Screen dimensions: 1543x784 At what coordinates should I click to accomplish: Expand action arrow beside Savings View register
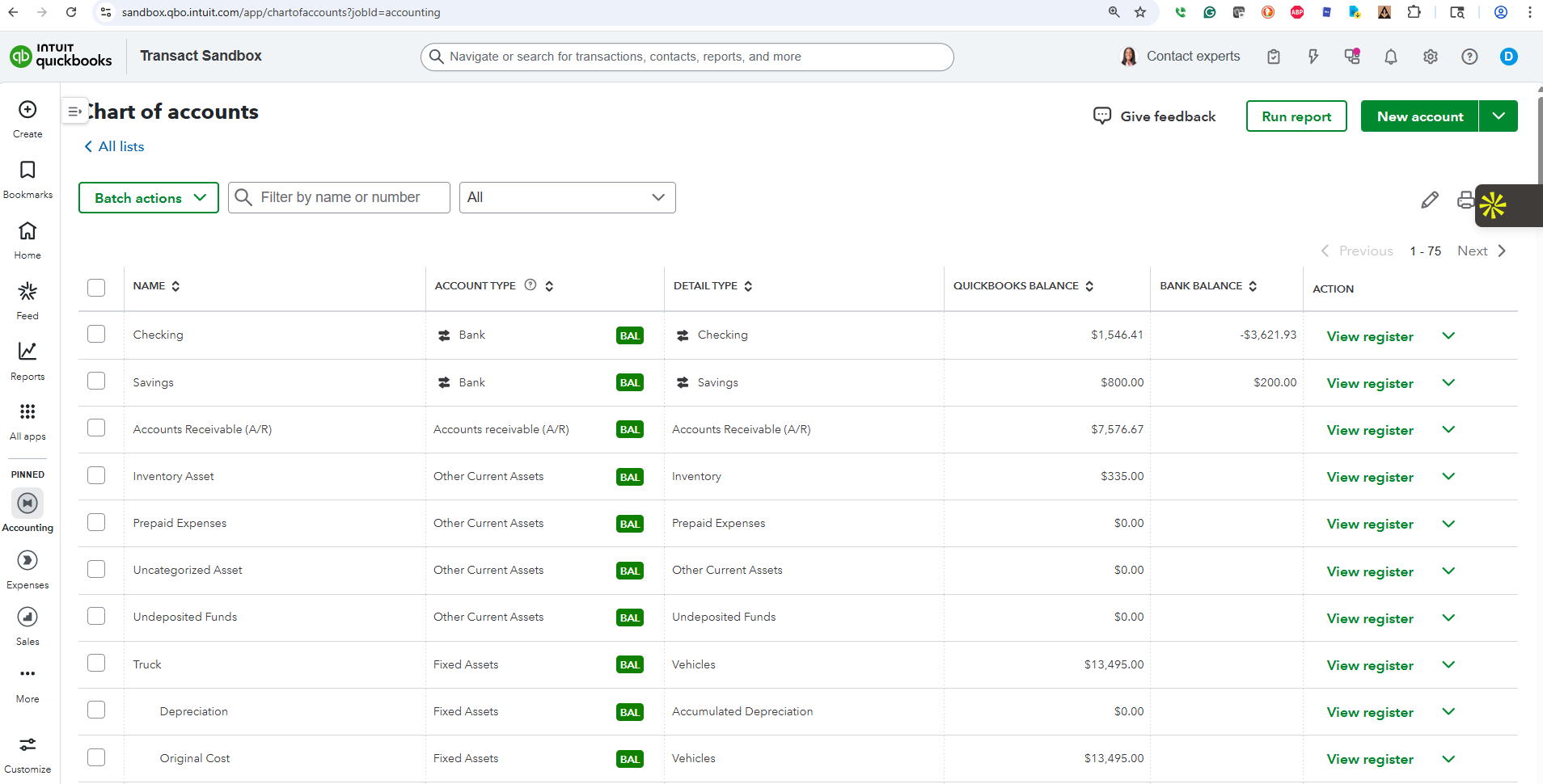point(1448,383)
